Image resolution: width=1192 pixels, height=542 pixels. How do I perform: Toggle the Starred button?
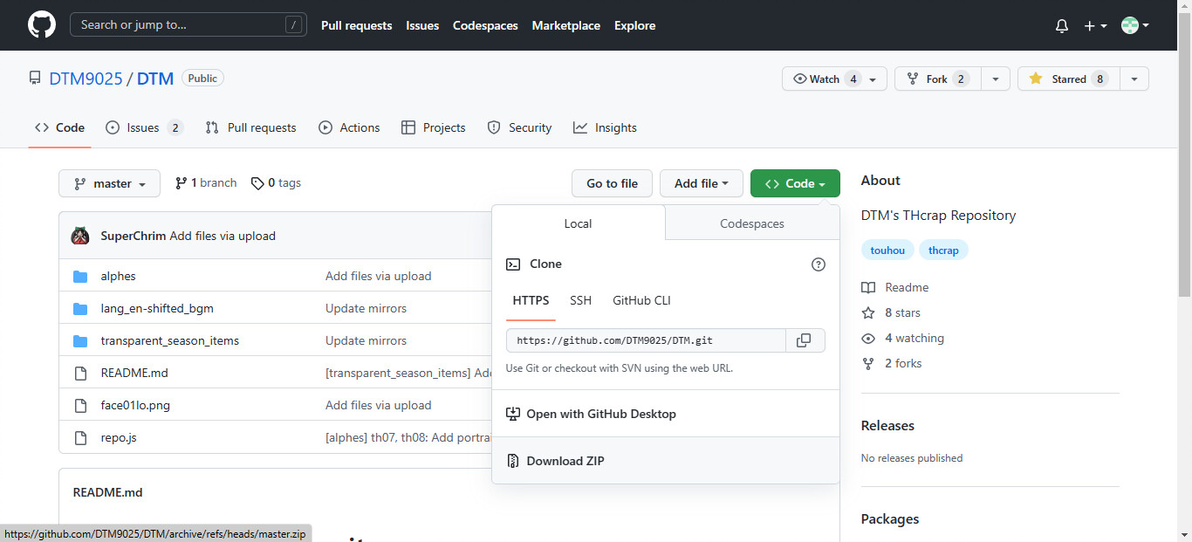[x=1068, y=79]
